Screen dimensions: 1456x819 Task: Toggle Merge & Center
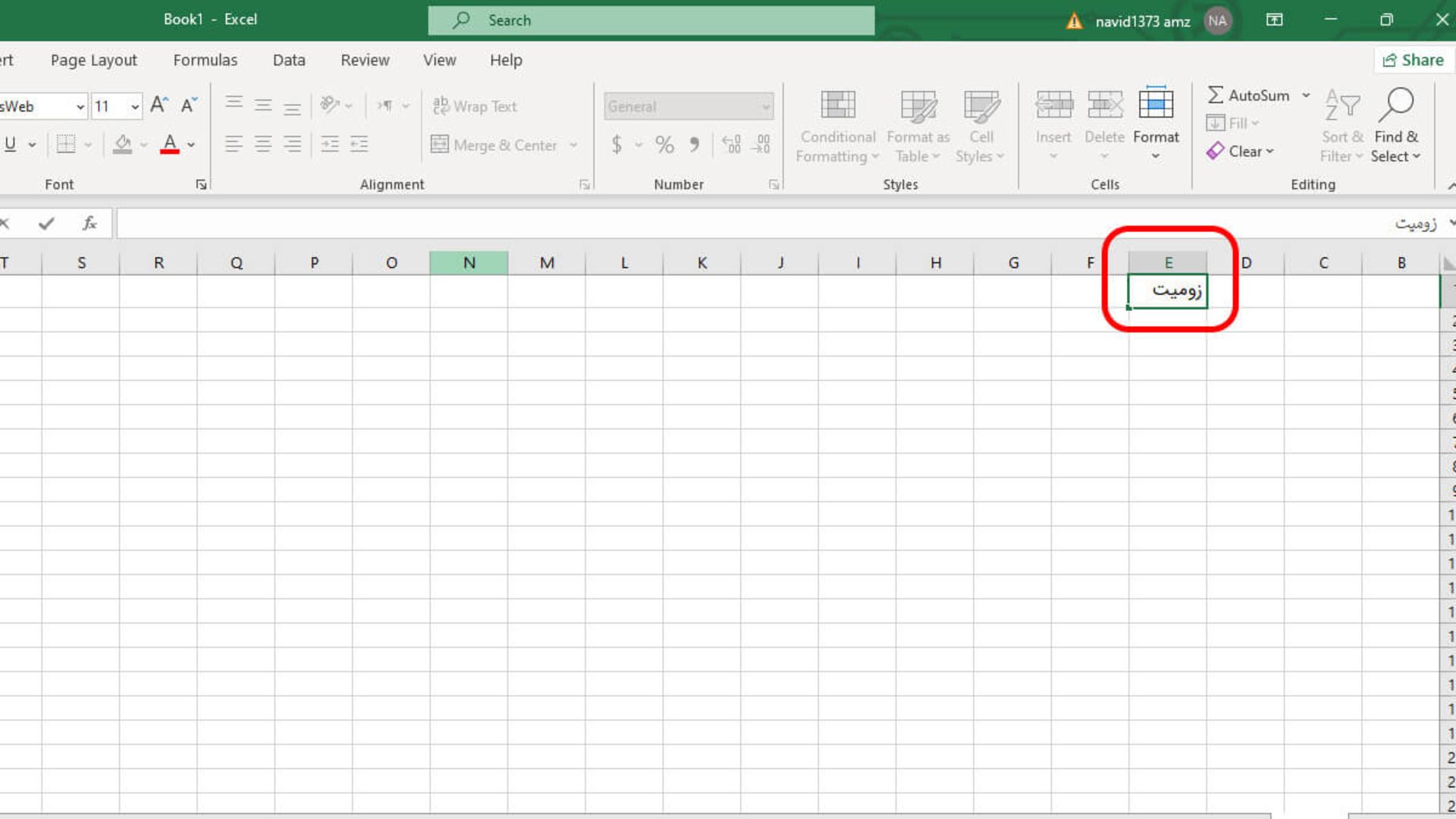pyautogui.click(x=494, y=145)
